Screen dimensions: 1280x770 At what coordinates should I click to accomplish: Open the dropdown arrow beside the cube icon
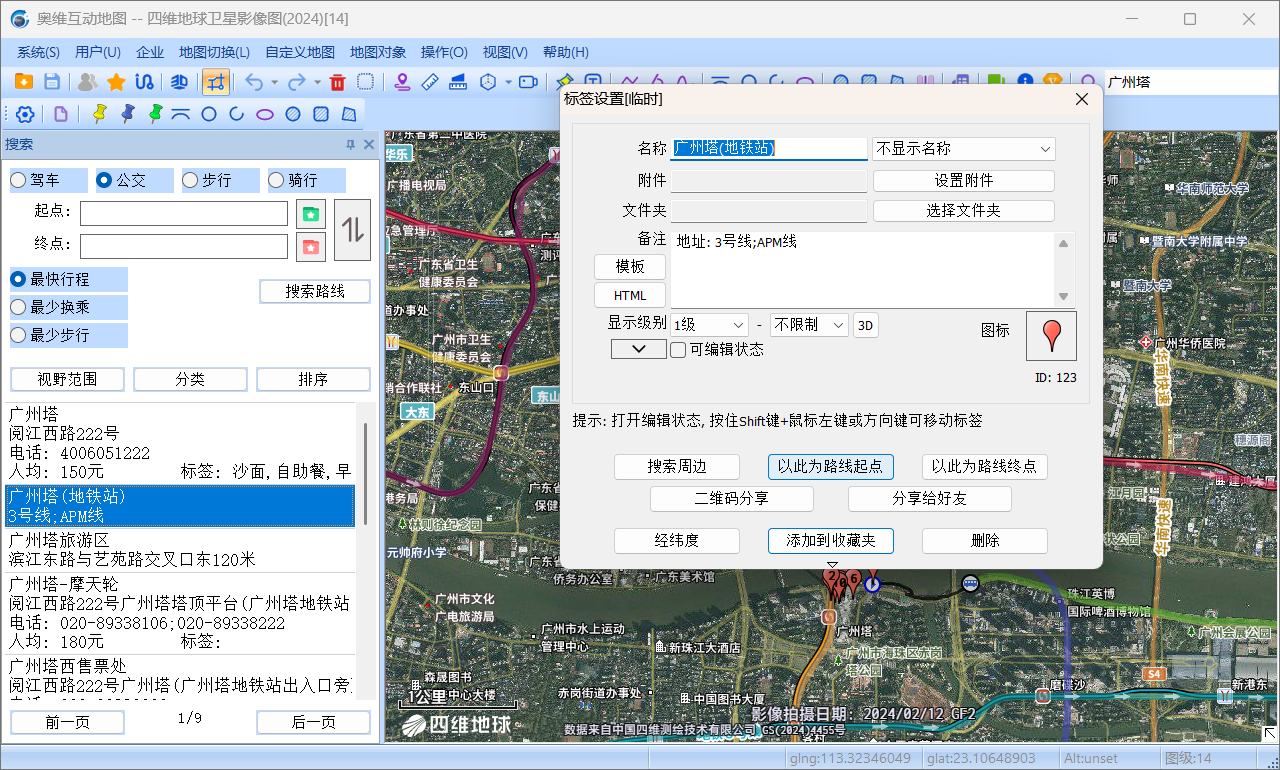tap(508, 83)
